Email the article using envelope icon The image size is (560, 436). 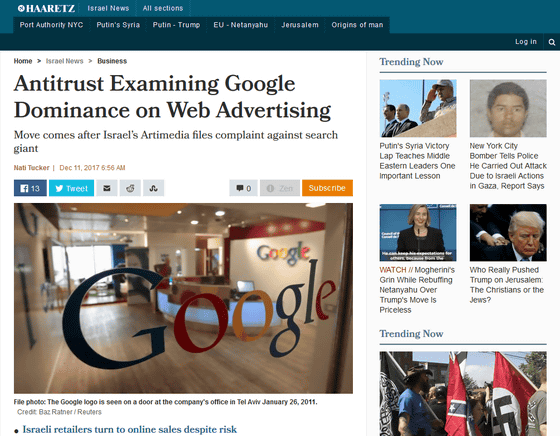[x=107, y=188]
